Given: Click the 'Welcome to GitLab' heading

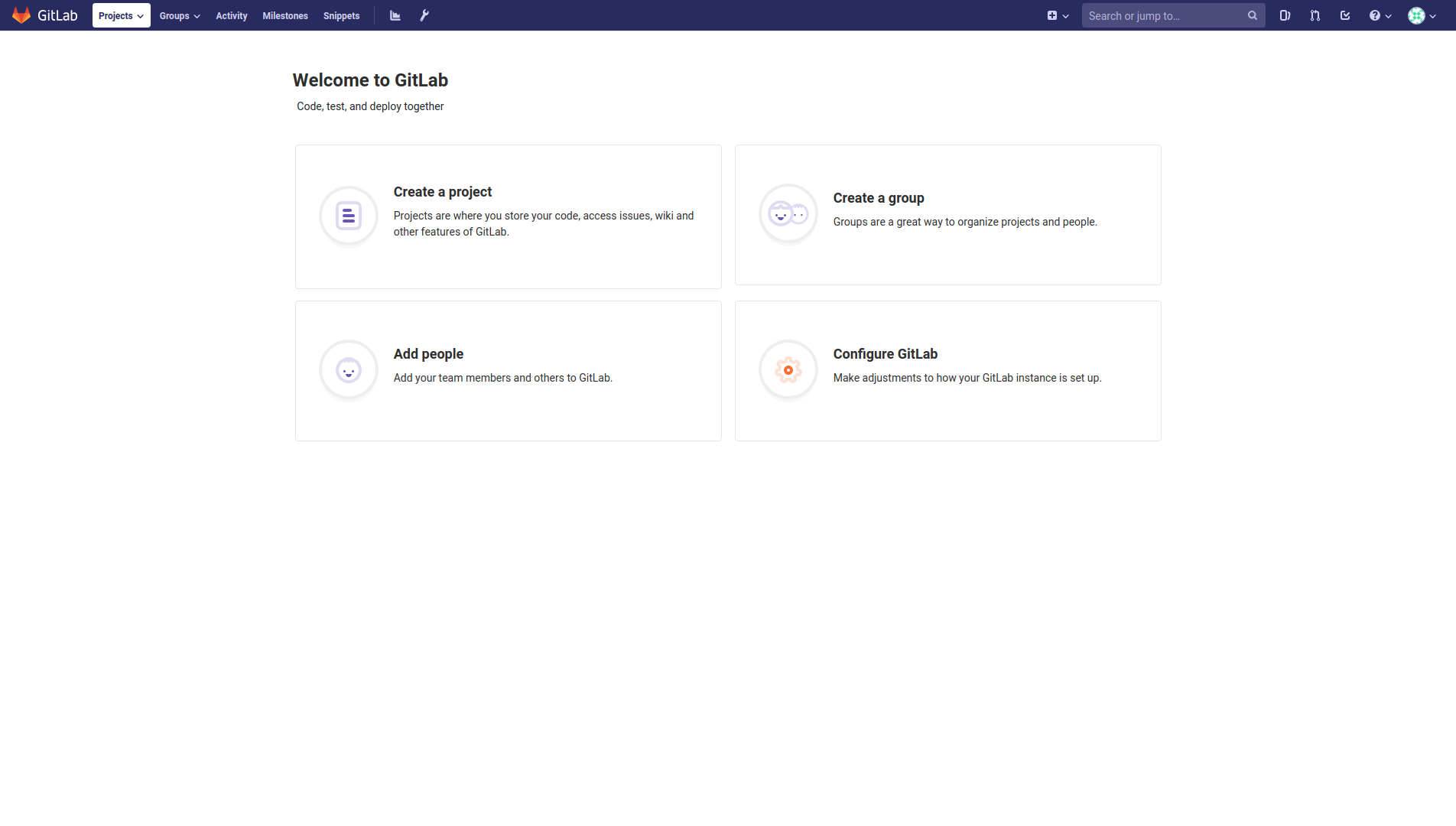Looking at the screenshot, I should coord(370,80).
